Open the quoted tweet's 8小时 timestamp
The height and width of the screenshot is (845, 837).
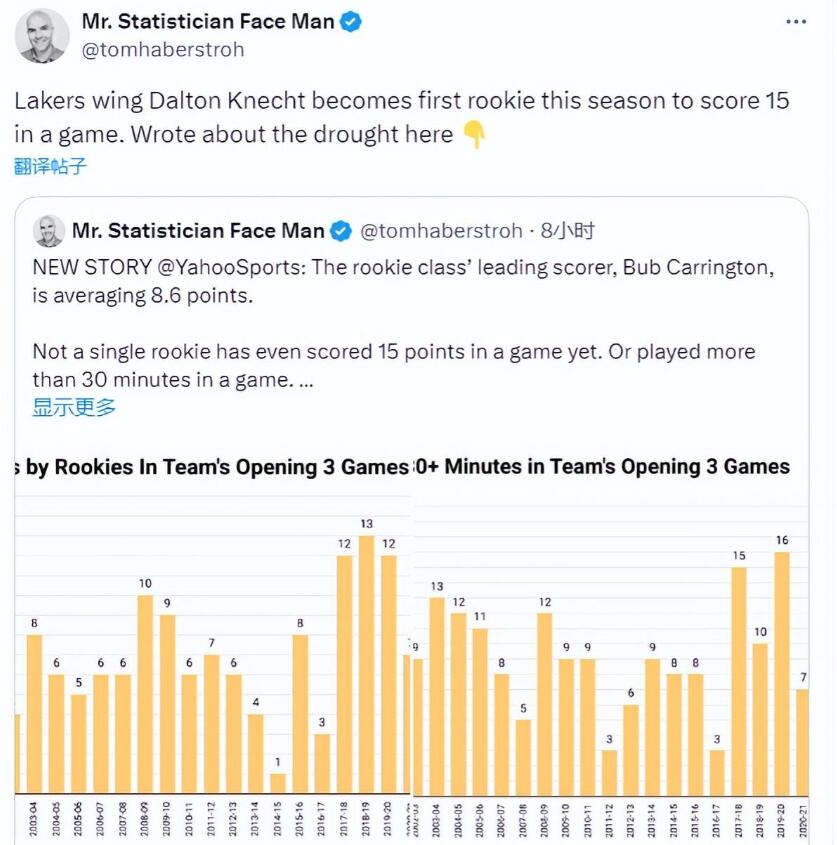coord(568,232)
